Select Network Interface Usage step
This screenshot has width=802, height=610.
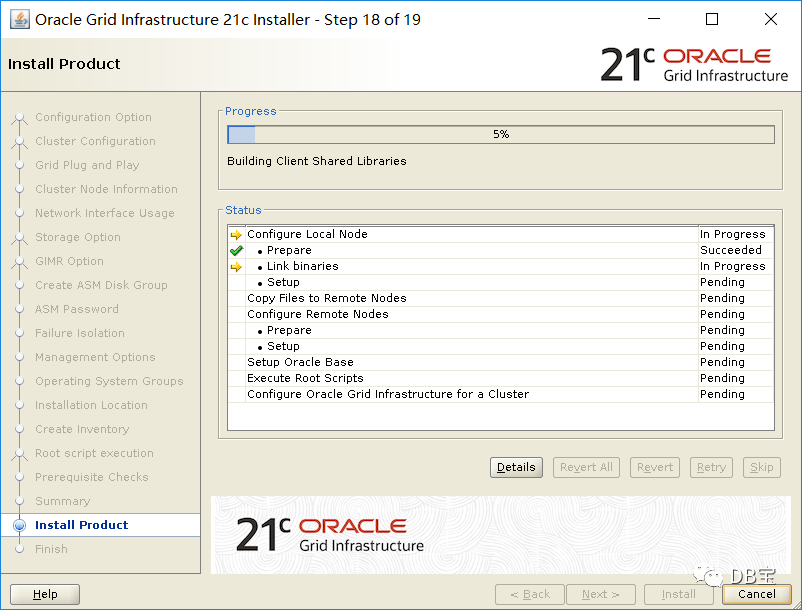pyautogui.click(x=105, y=213)
